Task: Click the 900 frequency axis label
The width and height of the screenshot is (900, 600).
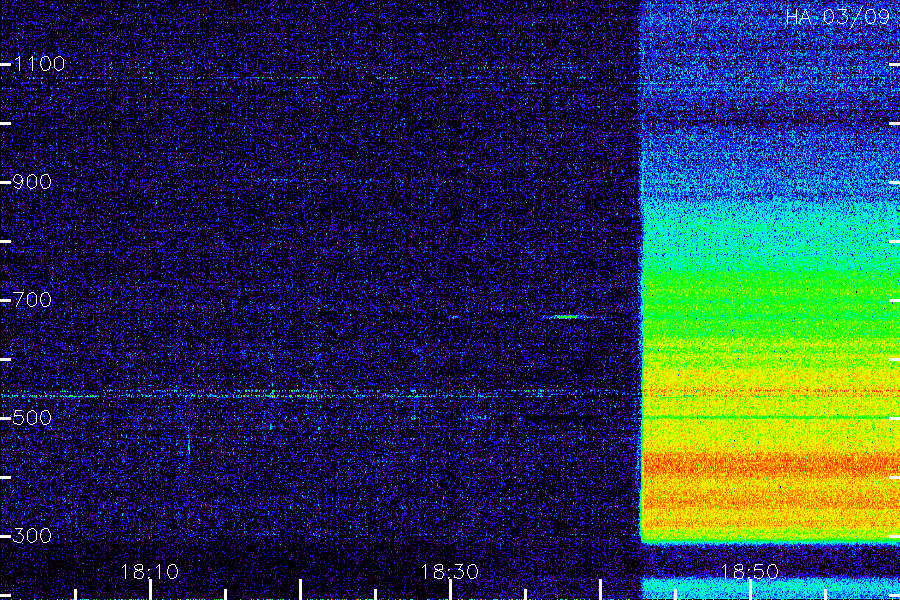Action: (32, 182)
